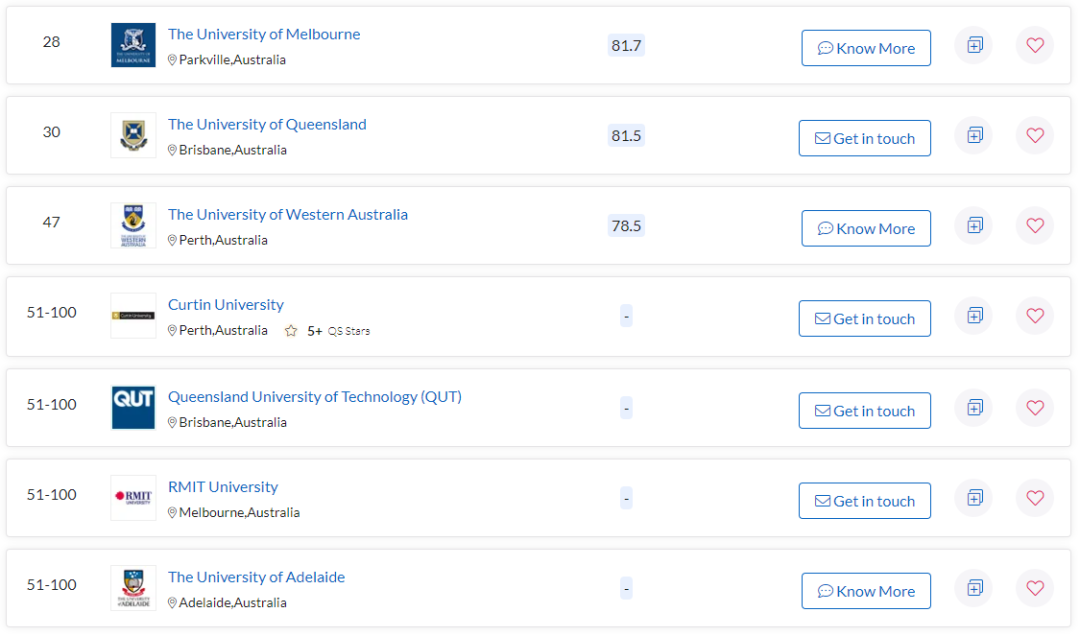Add University of Western Australia to compare
Image resolution: width=1080 pixels, height=636 pixels.
(974, 226)
